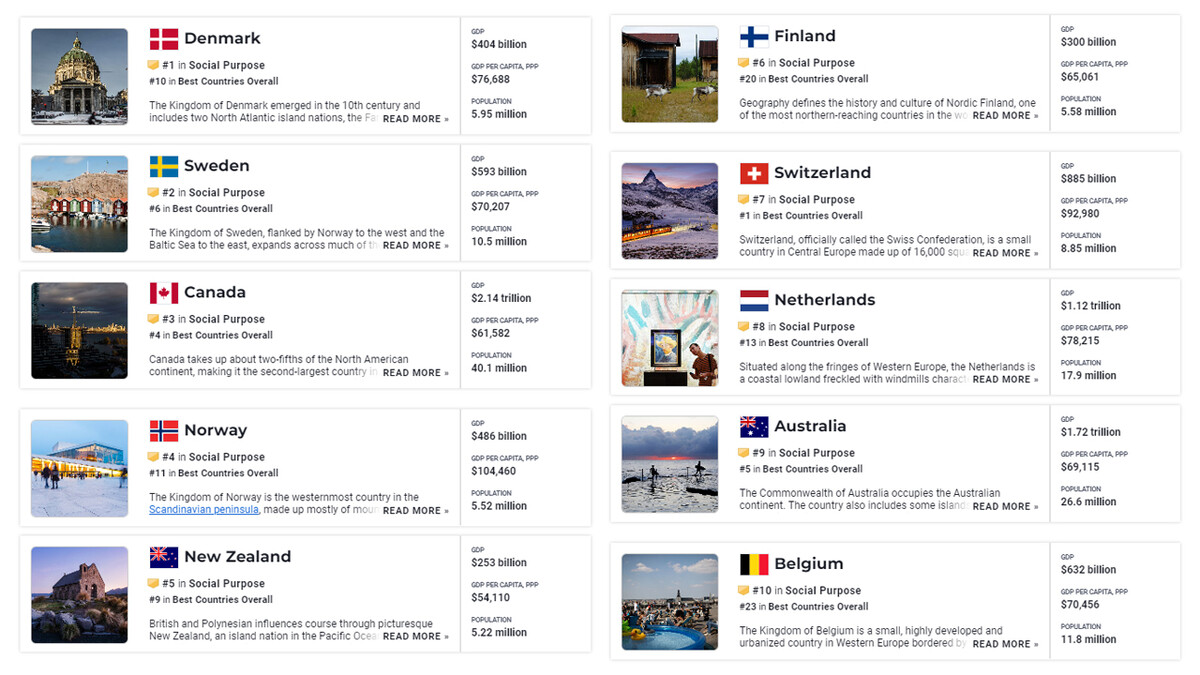Open the New Zealand church thumbnail
The image size is (1200, 675).
[79, 595]
